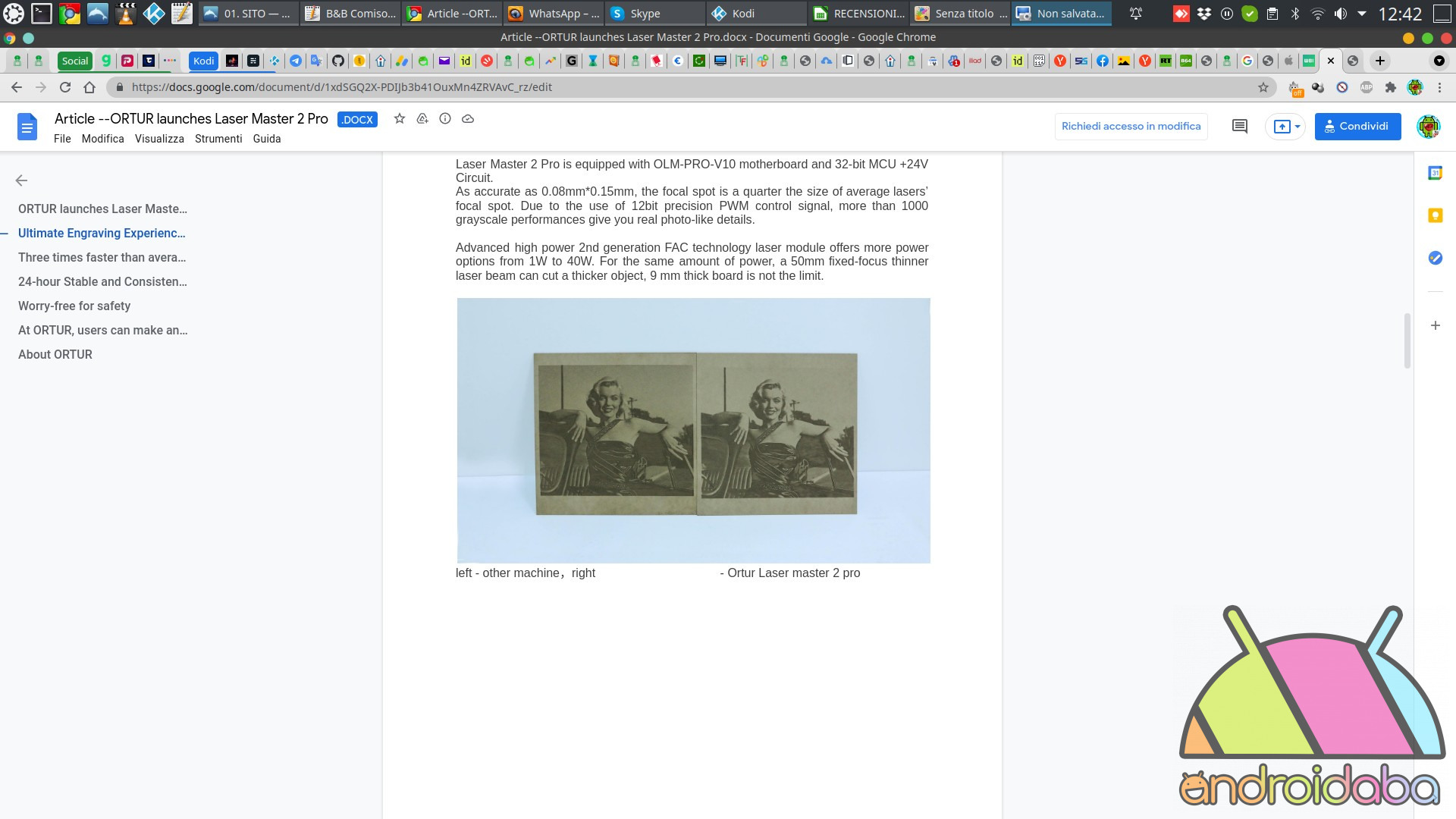This screenshot has width=1456, height=819.
Task: Select the engraved photo comparison image
Action: [693, 430]
